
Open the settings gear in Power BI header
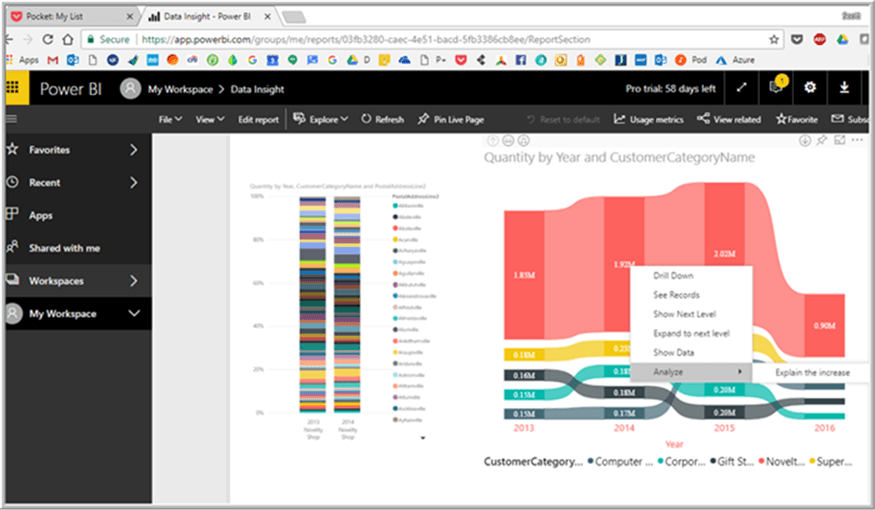point(810,88)
